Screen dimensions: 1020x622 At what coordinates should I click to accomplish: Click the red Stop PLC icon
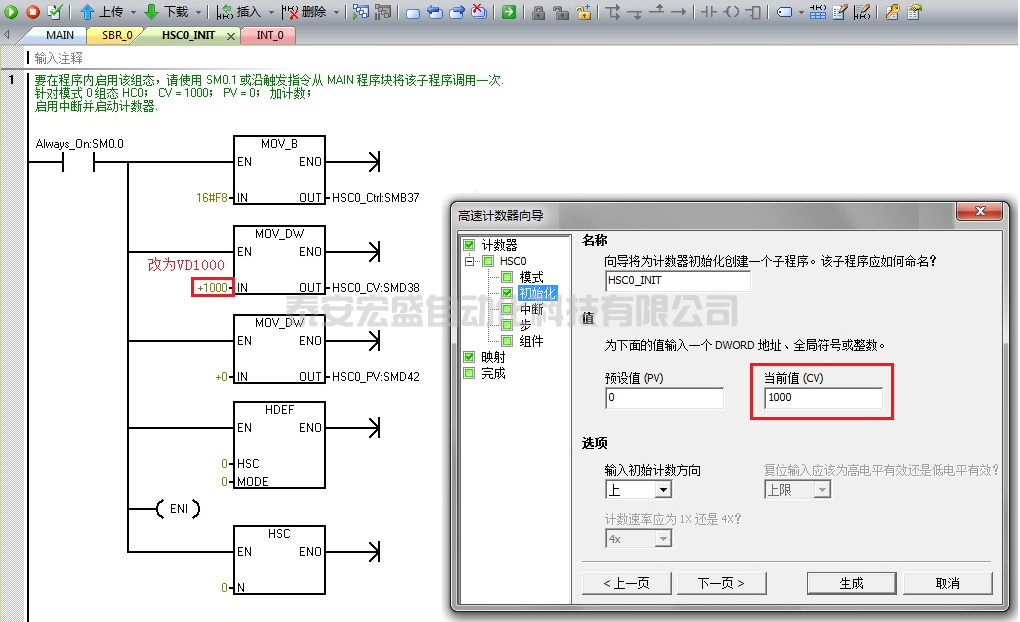point(32,12)
